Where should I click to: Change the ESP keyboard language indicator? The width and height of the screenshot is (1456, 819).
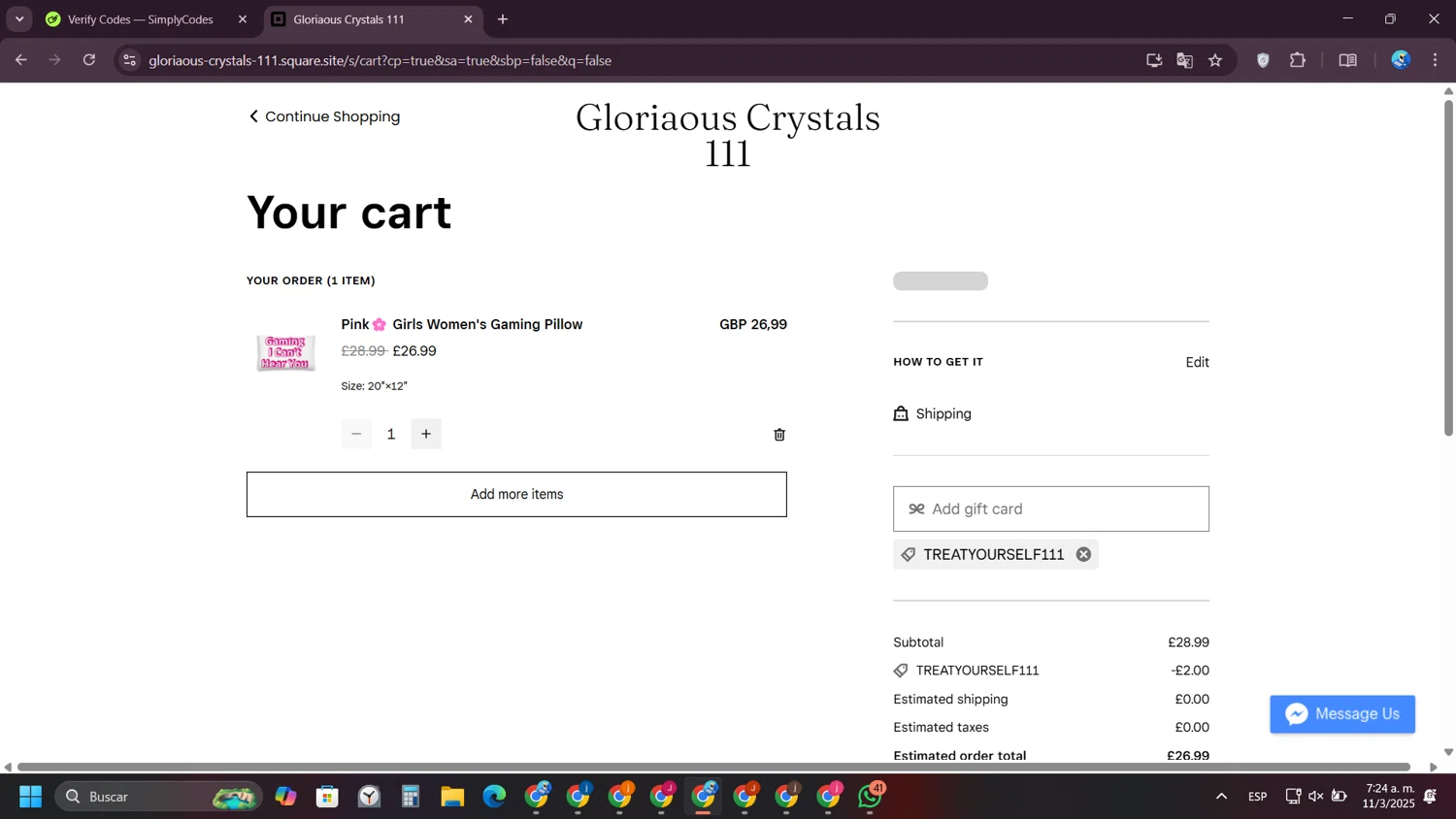pyautogui.click(x=1257, y=797)
